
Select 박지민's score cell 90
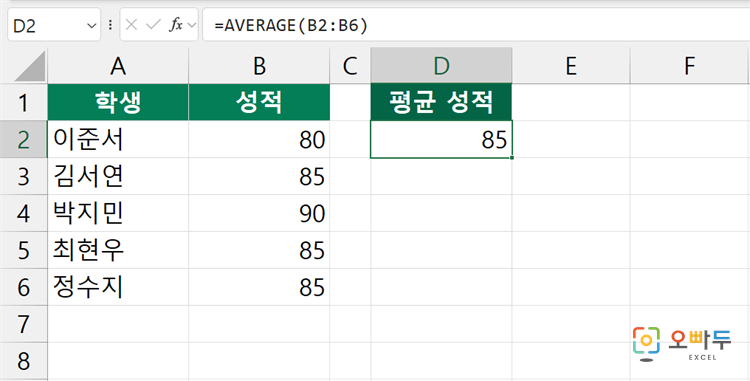click(259, 213)
